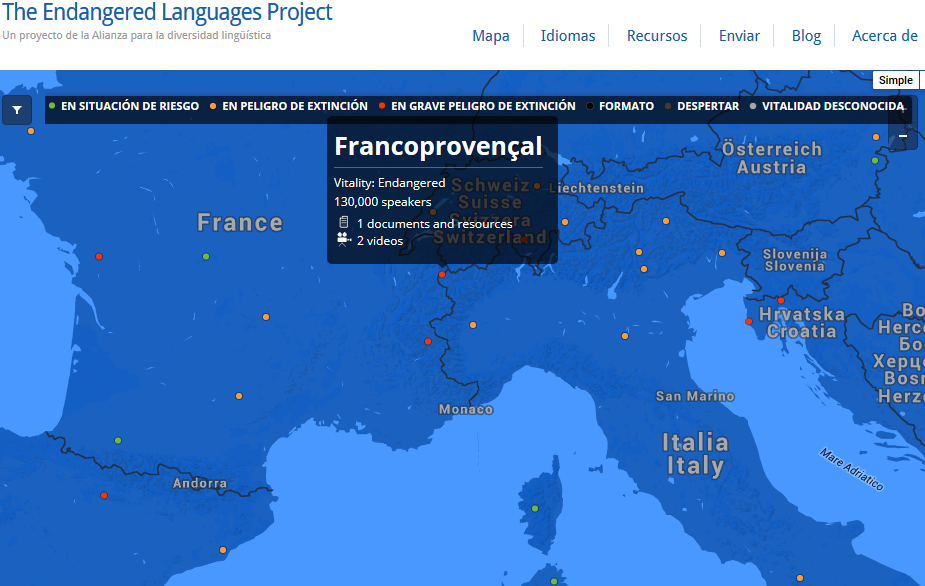Select the red marker south of Andorra's west
The image size is (925, 586).
pos(104,495)
